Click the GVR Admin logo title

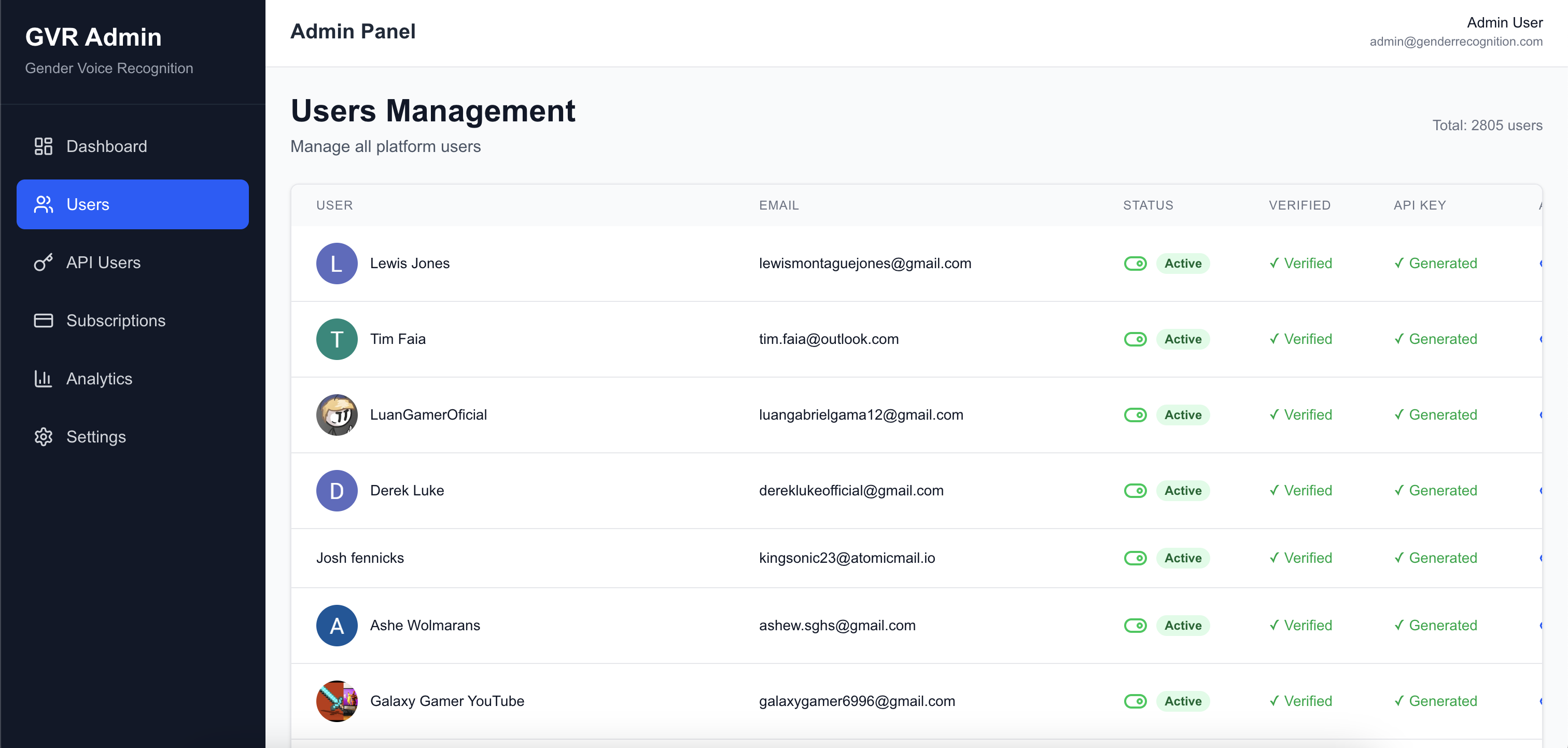[93, 37]
